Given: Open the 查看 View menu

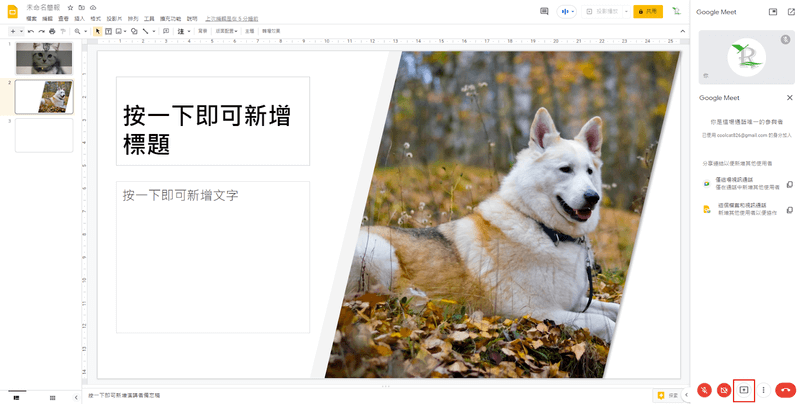Looking at the screenshot, I should coord(63,19).
